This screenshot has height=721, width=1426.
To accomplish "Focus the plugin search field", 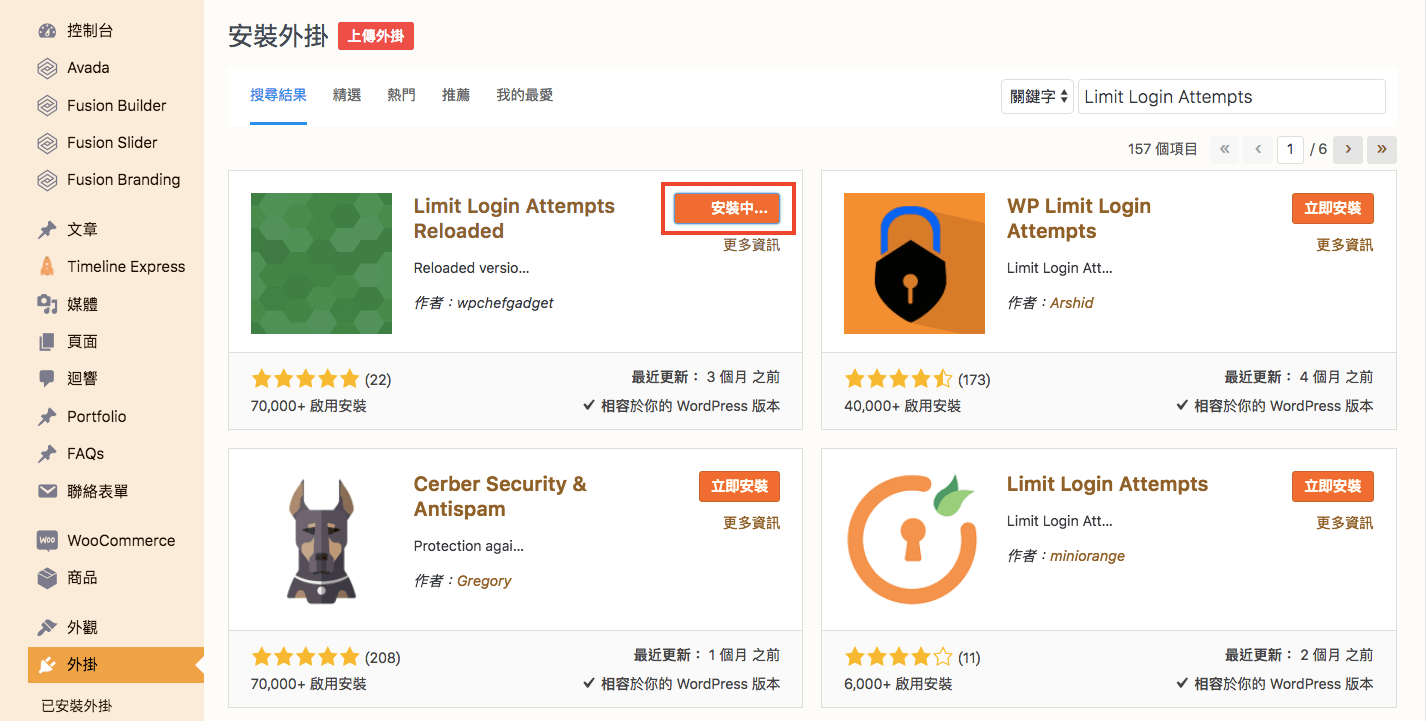I will pos(1232,97).
